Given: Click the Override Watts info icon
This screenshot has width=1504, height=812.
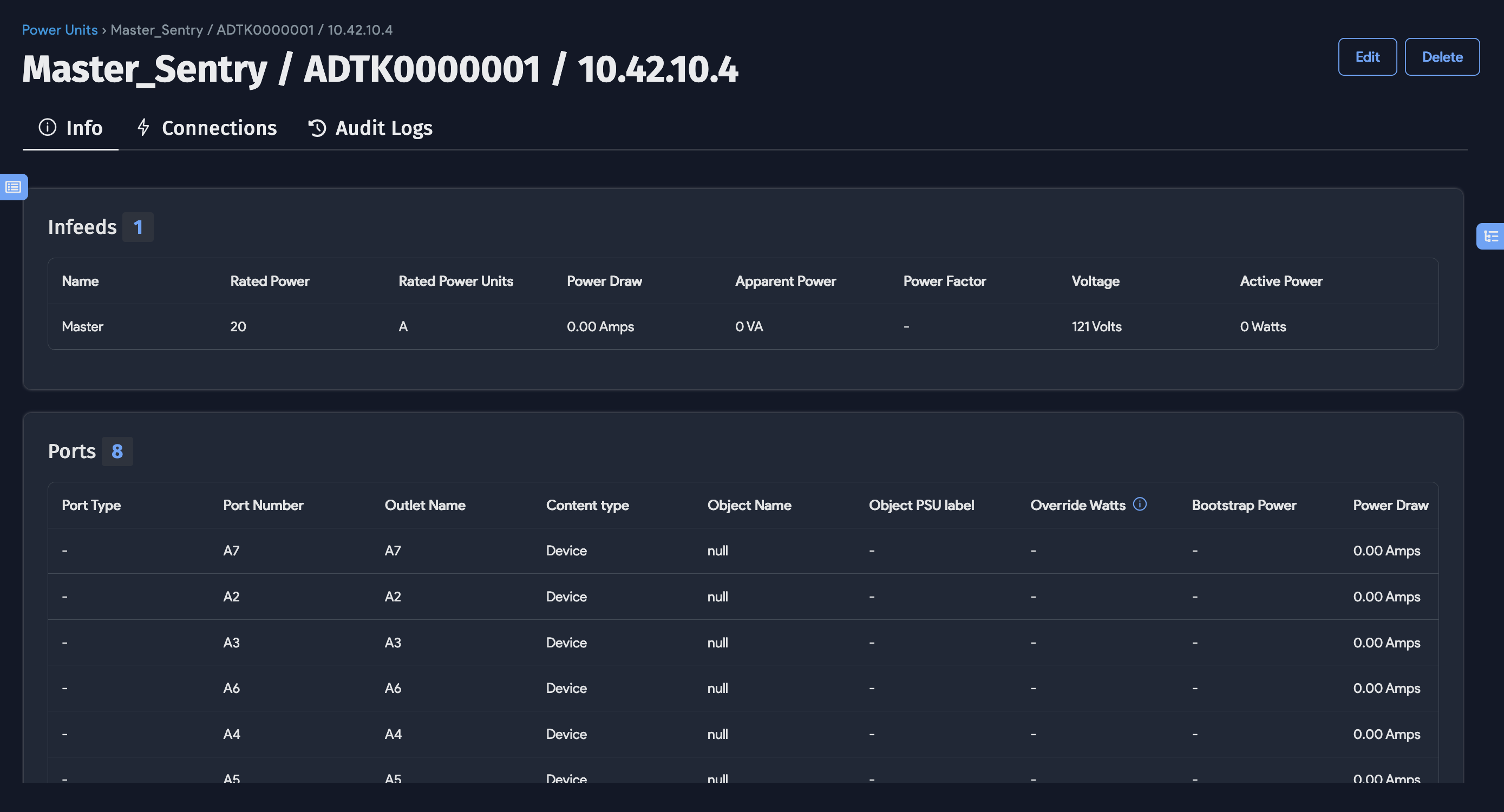Looking at the screenshot, I should click(x=1139, y=504).
